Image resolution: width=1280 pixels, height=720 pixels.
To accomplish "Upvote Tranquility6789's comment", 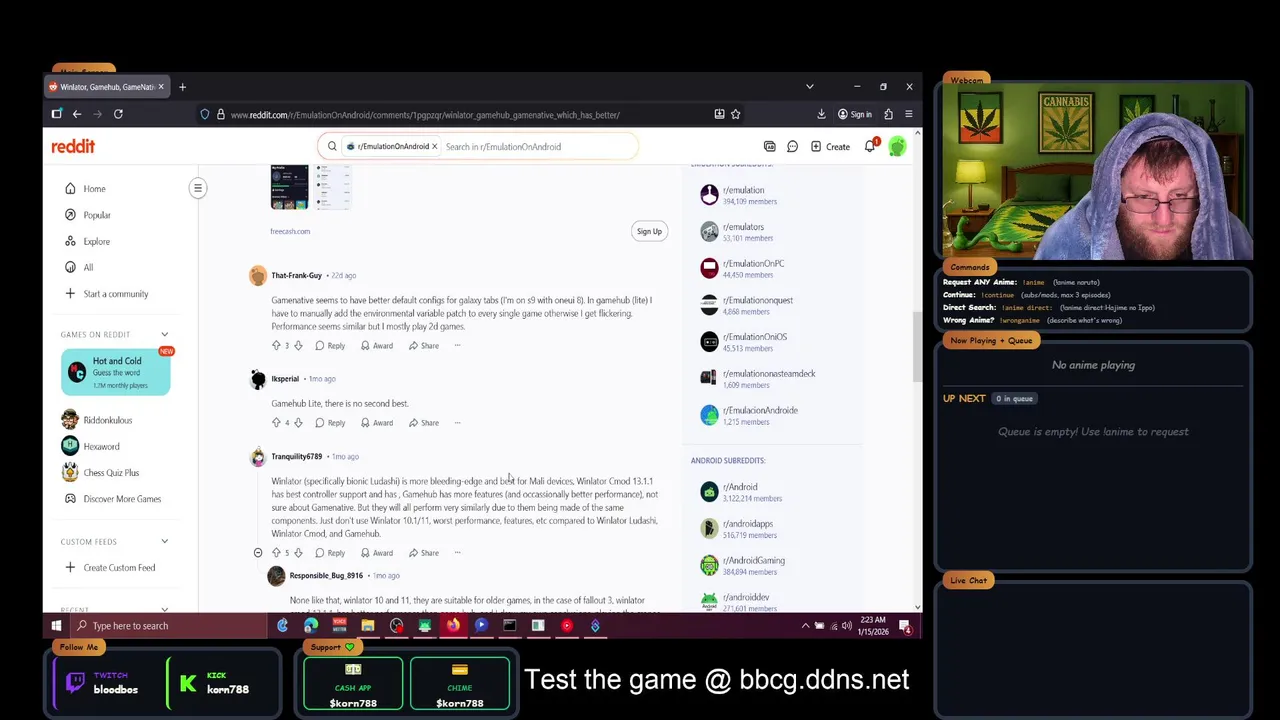I will click(x=276, y=553).
